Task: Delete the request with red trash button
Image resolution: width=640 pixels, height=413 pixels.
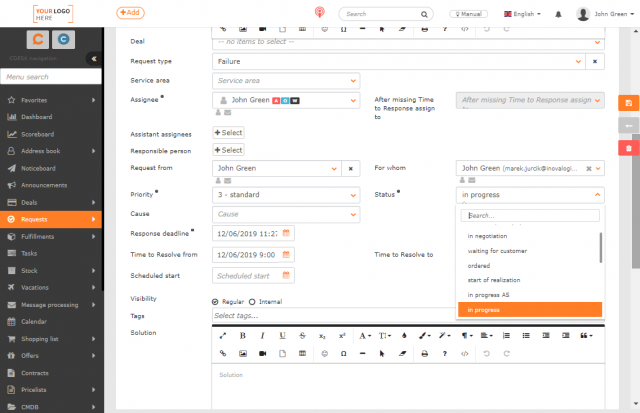Action: tap(629, 148)
